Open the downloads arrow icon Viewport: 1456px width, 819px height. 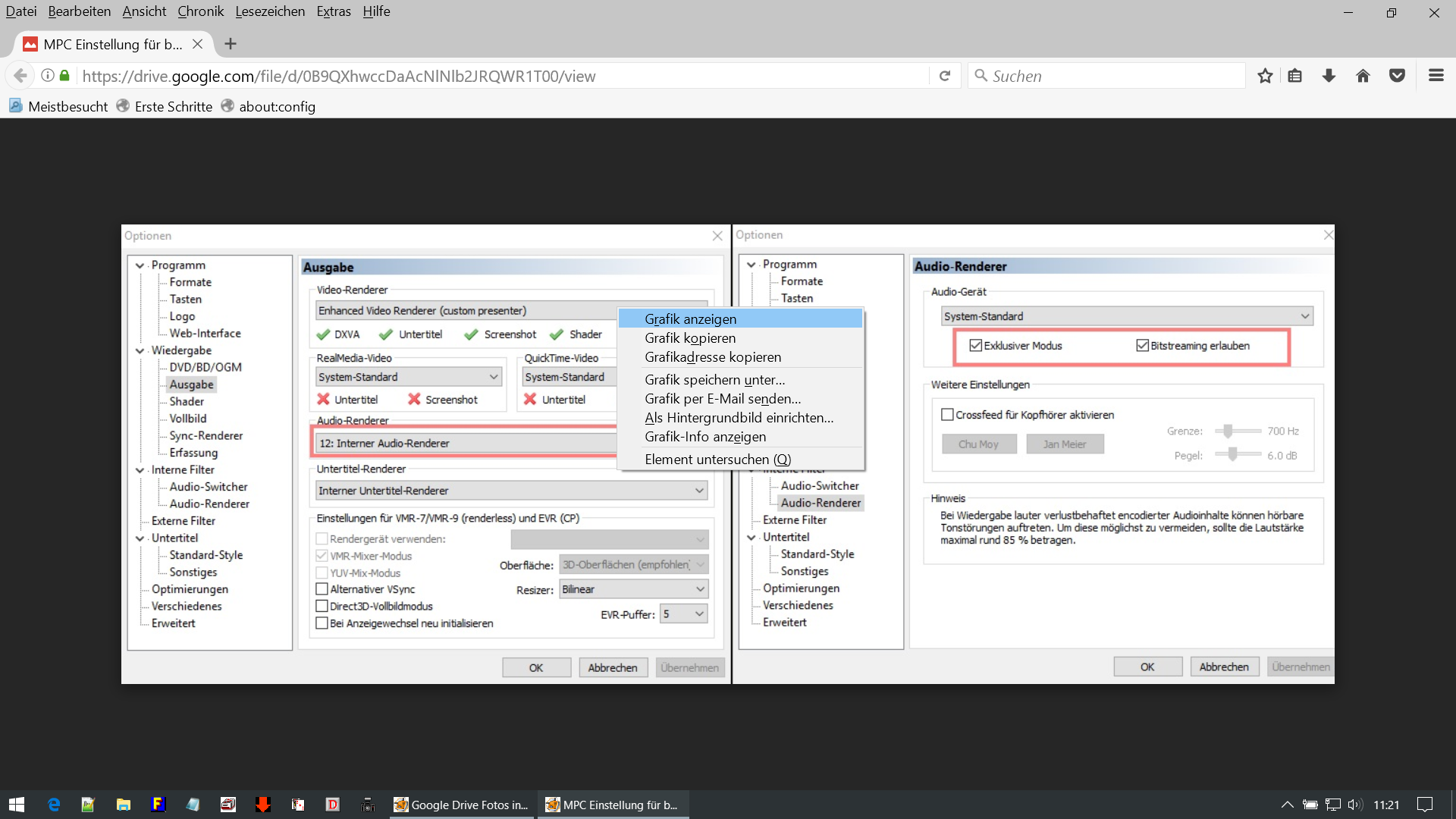tap(1329, 76)
